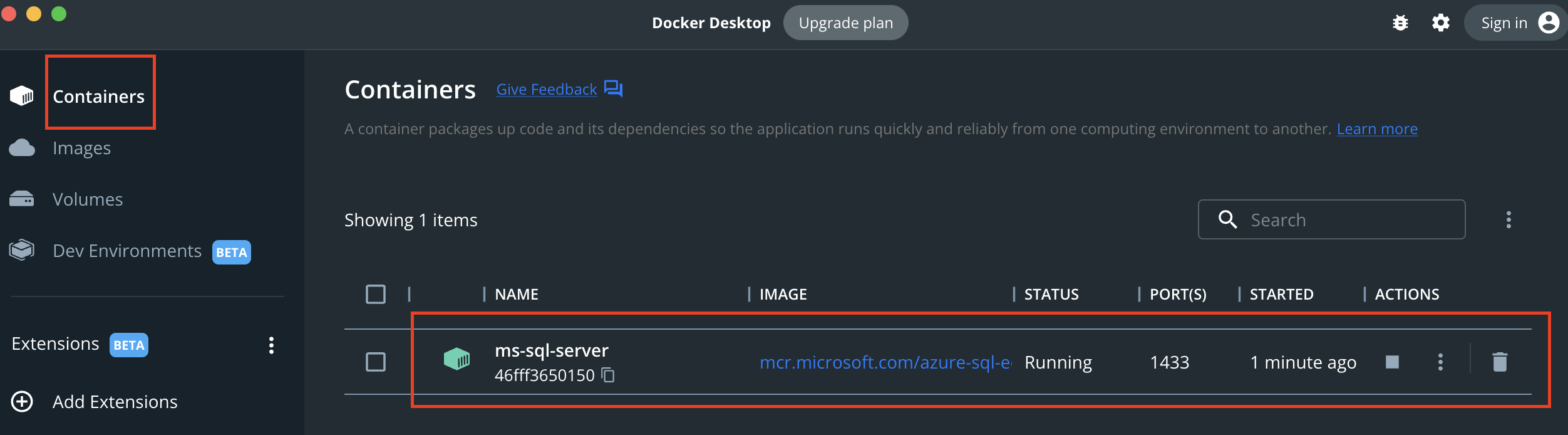1568x435 pixels.
Task: Click the BETA badge next to Extensions
Action: [128, 345]
